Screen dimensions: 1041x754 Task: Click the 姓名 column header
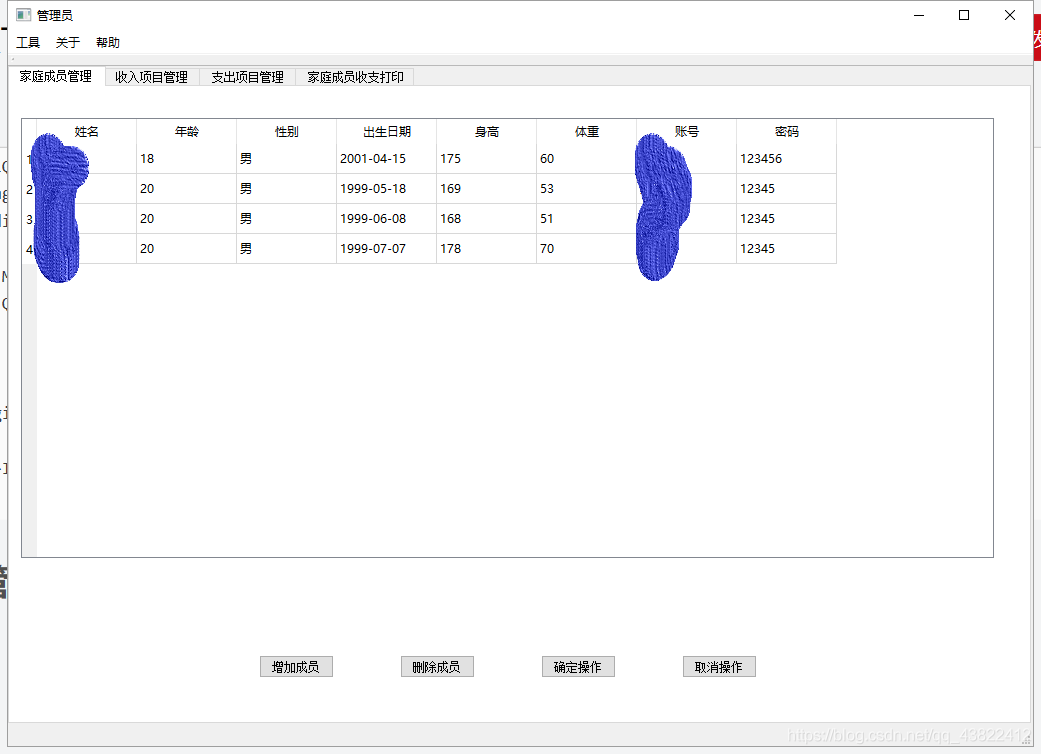[86, 131]
